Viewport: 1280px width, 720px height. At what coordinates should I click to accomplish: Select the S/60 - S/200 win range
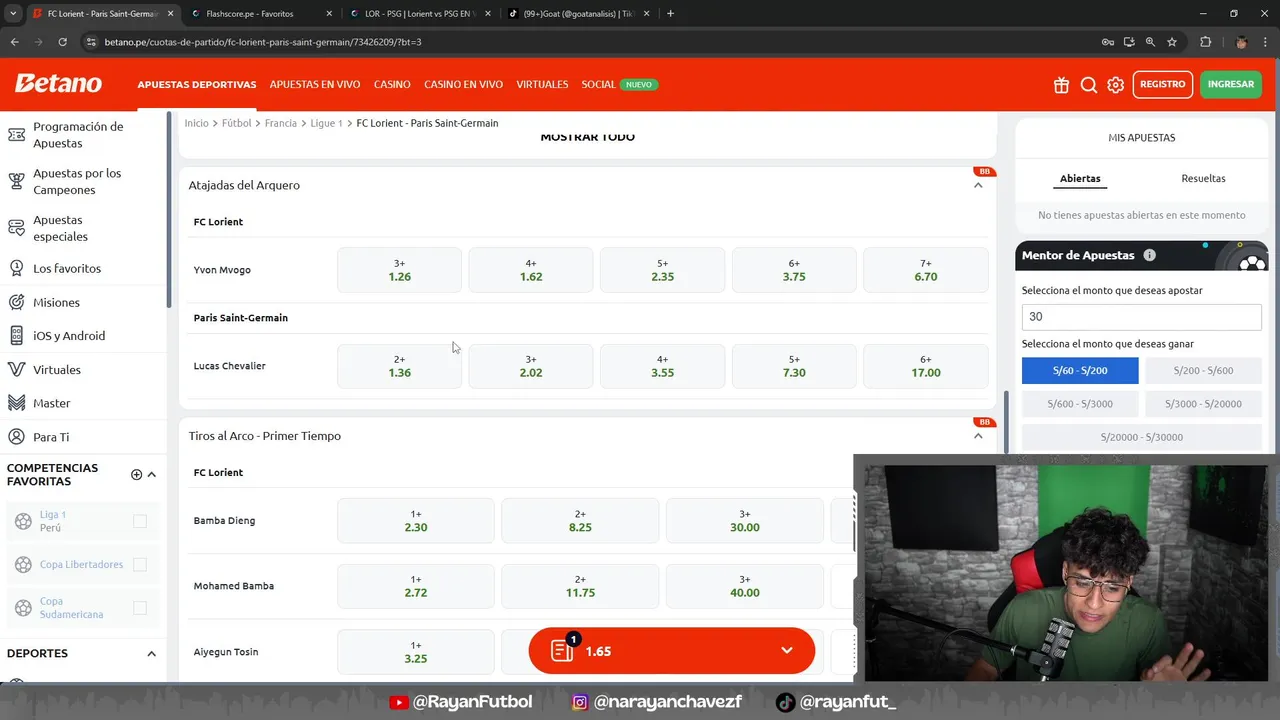(1080, 370)
